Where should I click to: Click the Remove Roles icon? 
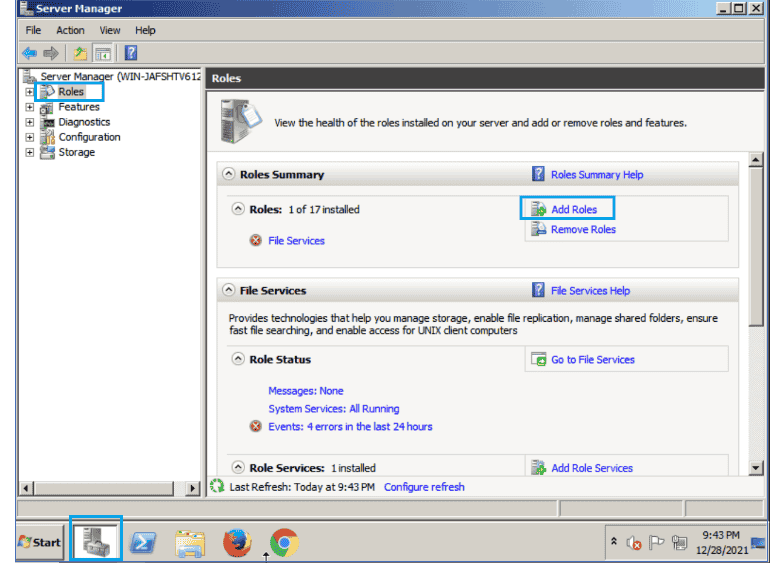tap(538, 229)
